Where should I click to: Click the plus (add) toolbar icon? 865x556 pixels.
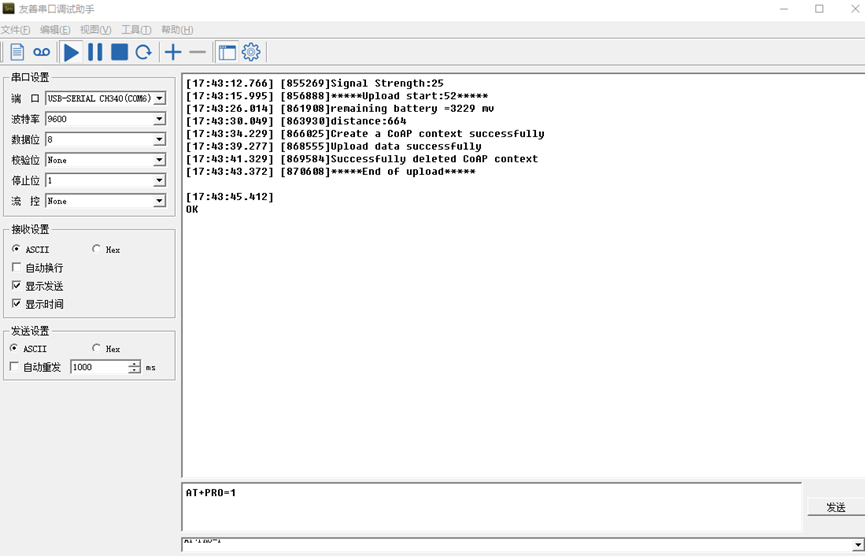173,52
